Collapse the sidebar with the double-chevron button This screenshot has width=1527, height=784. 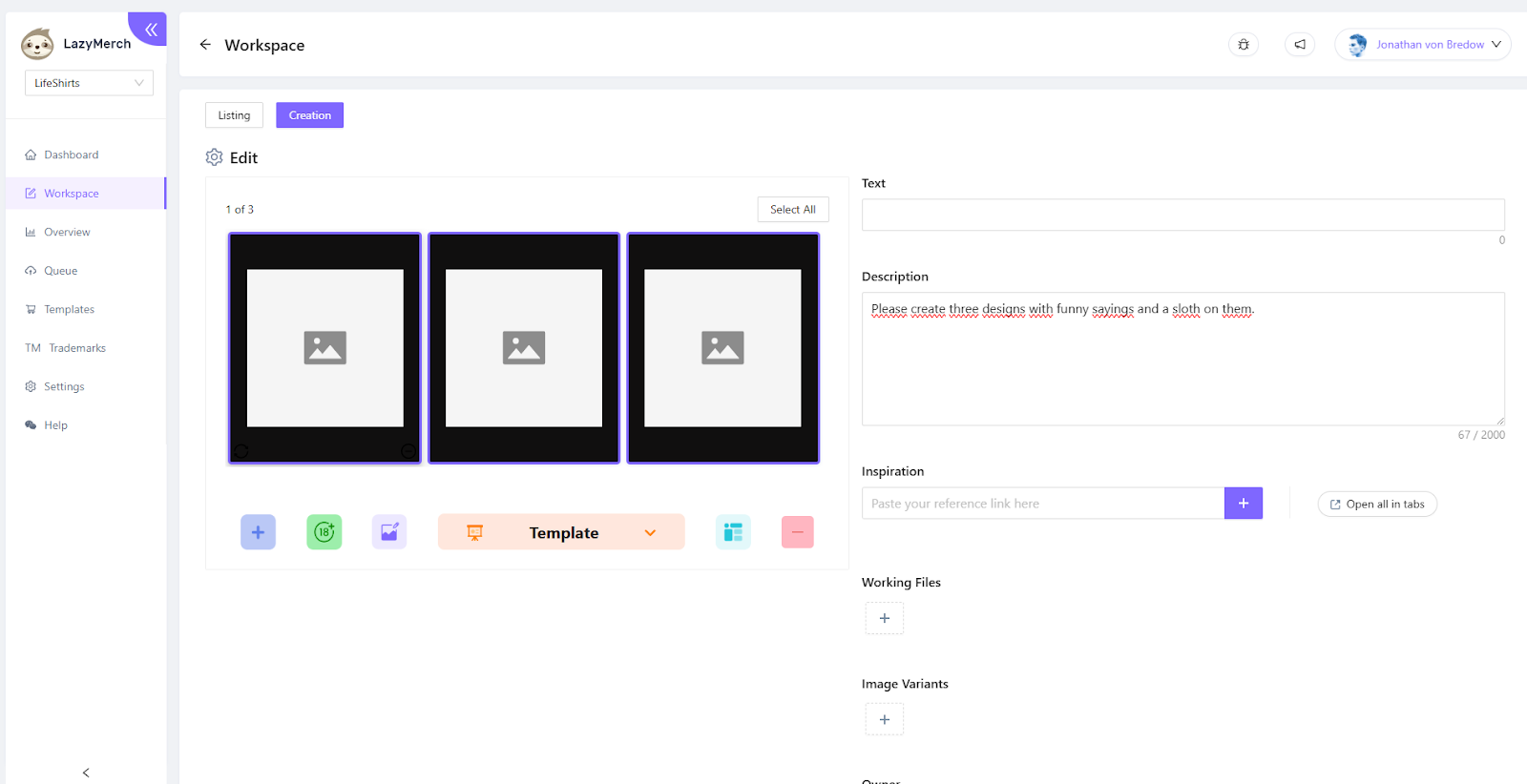pyautogui.click(x=148, y=29)
